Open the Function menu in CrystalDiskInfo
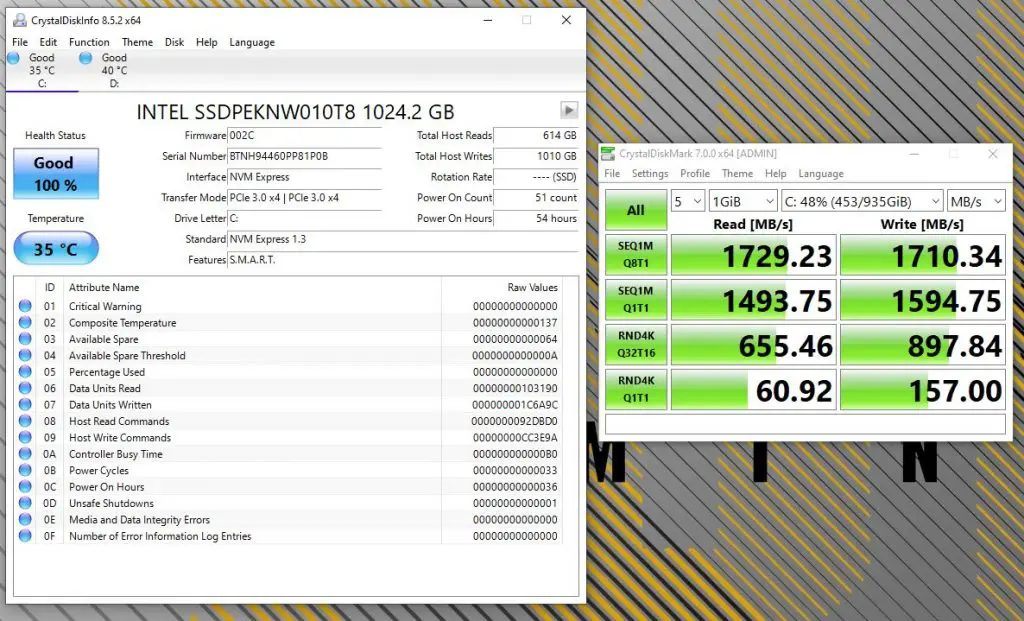 click(89, 42)
